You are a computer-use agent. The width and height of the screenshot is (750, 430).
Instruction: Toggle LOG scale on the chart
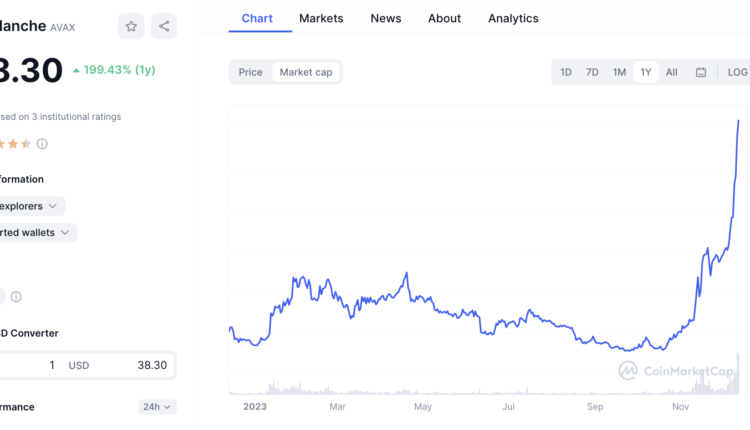point(737,72)
